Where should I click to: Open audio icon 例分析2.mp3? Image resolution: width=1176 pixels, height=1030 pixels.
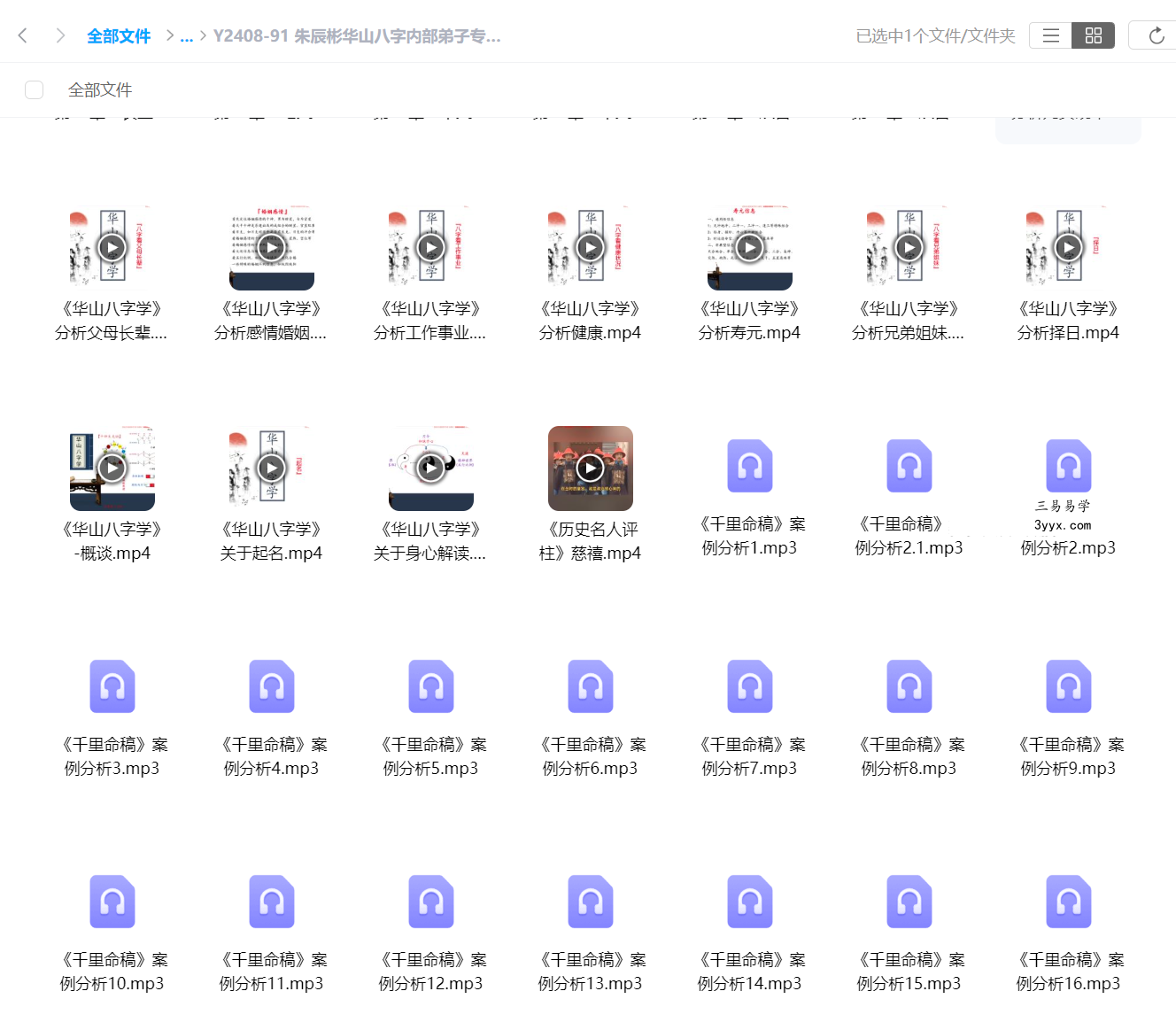click(1069, 466)
